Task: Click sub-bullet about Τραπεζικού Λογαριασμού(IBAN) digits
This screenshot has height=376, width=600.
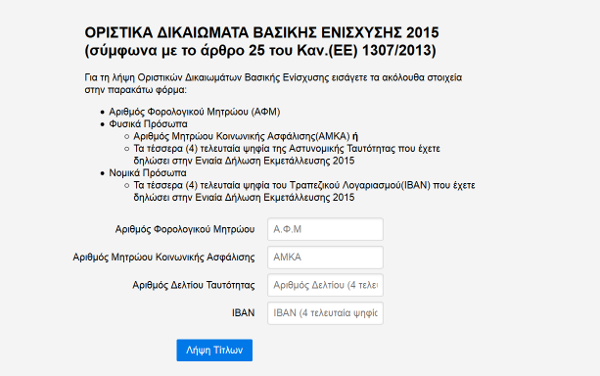Action: (304, 191)
